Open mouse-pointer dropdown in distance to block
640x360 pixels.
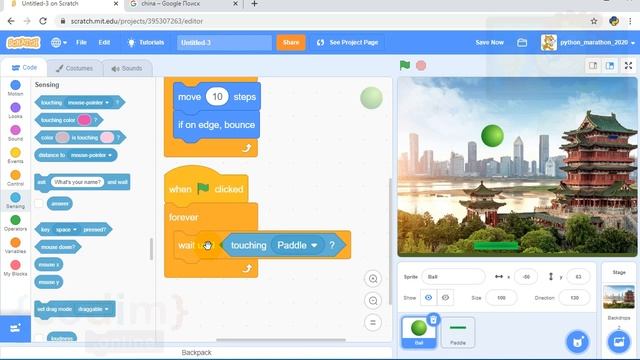point(91,155)
